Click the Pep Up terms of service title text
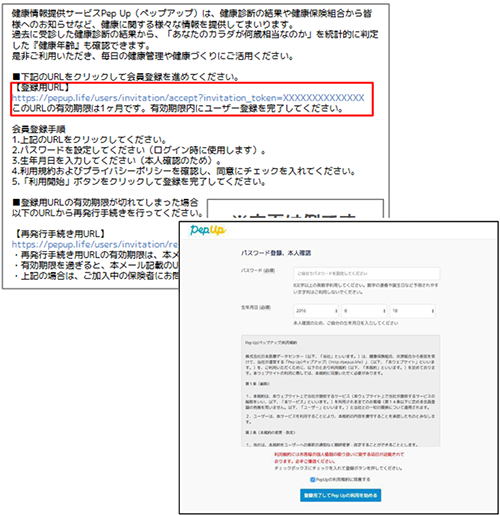500x515 pixels. 271,343
